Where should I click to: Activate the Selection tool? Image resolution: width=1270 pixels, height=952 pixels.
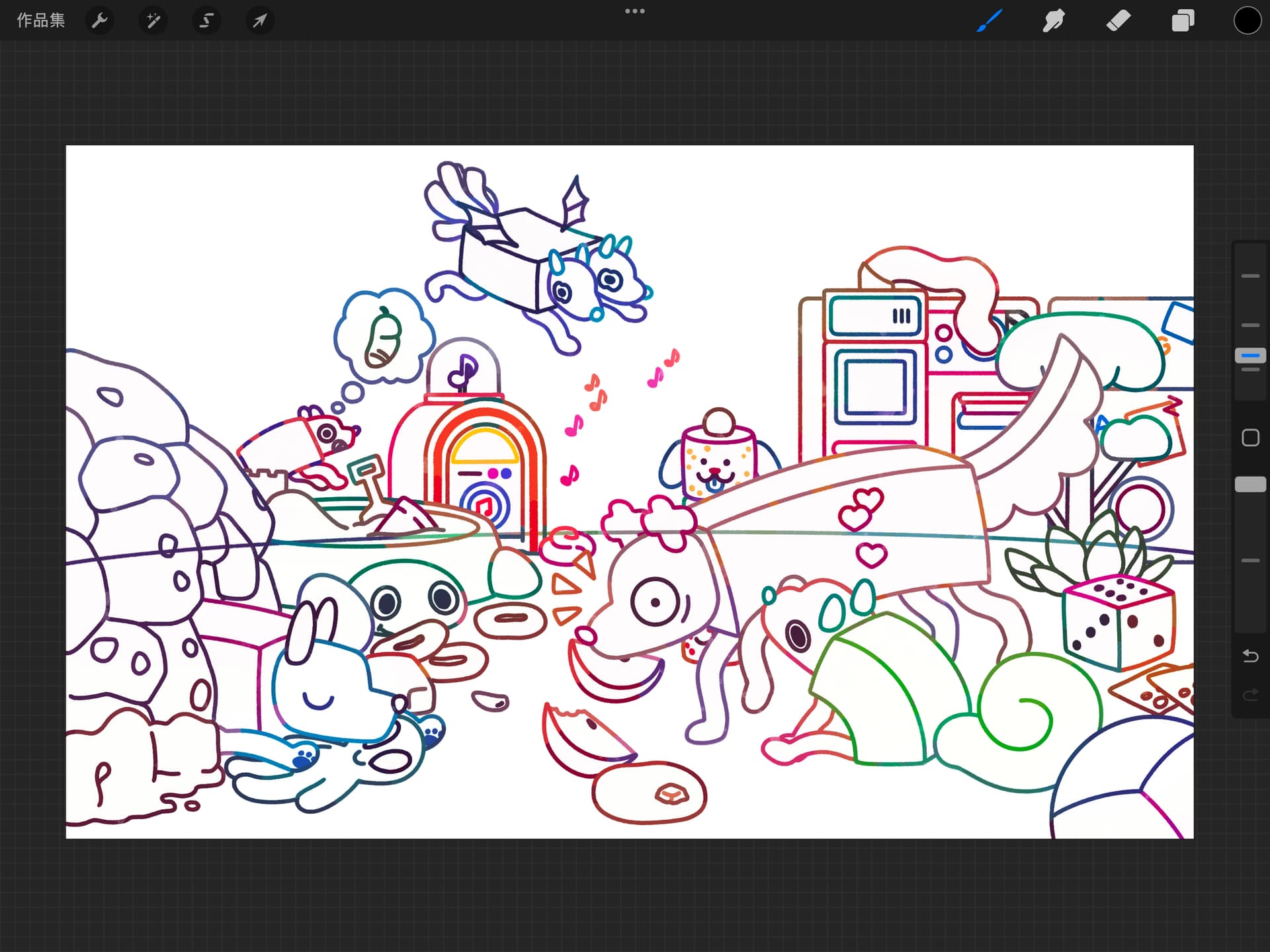pyautogui.click(x=206, y=20)
